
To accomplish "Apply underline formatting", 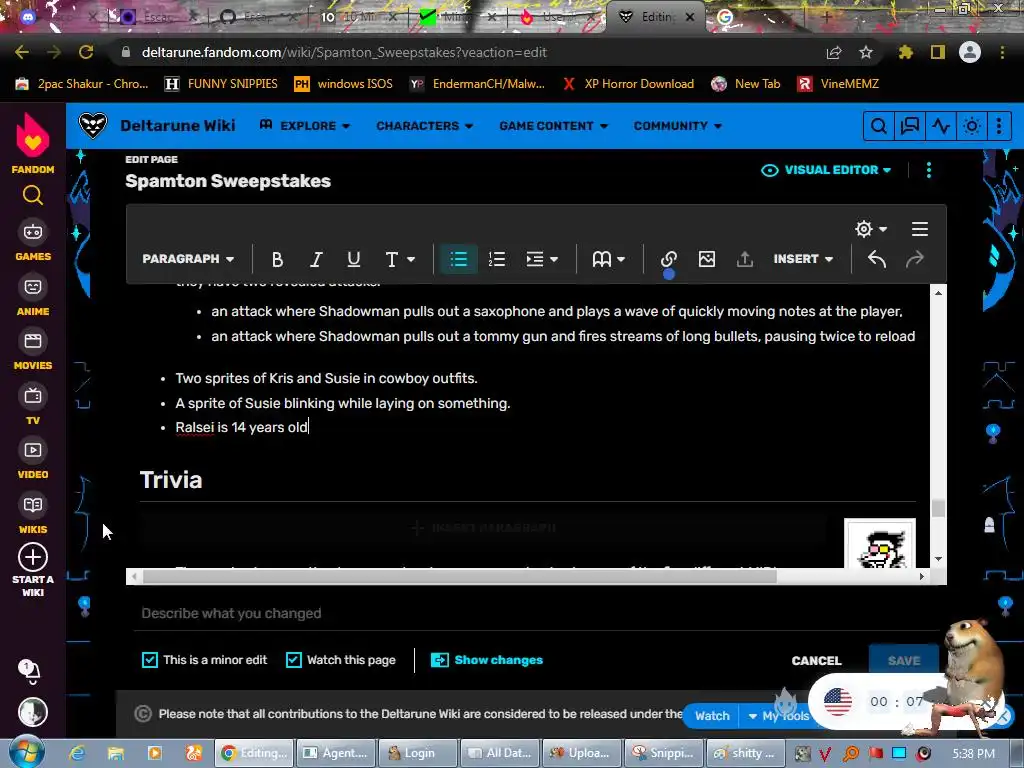I will pos(354,259).
